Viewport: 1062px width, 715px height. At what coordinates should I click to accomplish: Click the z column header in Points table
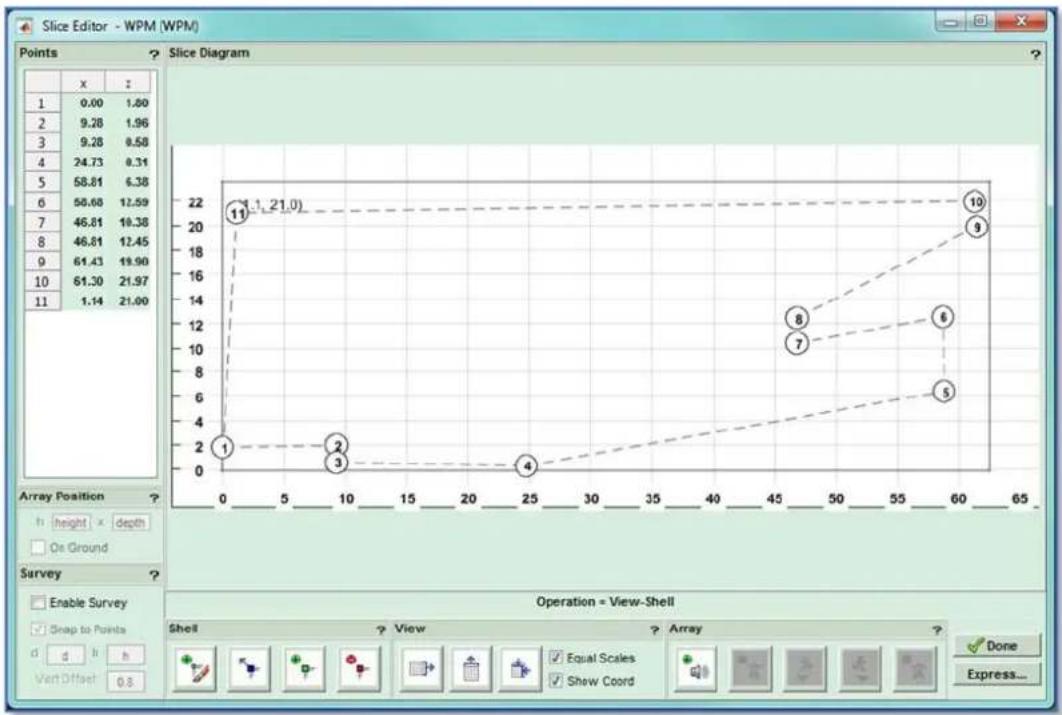[x=128, y=83]
